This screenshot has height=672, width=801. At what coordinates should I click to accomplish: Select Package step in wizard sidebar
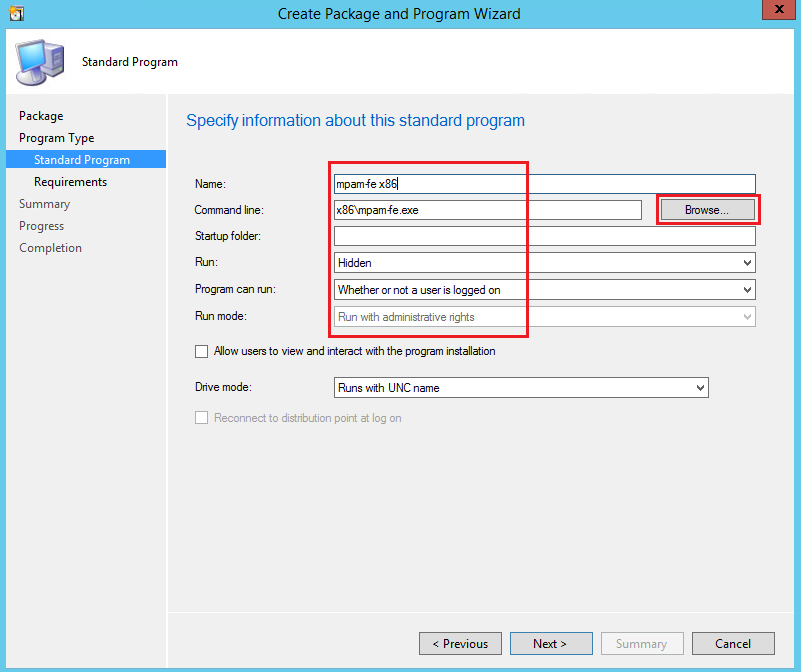coord(41,116)
